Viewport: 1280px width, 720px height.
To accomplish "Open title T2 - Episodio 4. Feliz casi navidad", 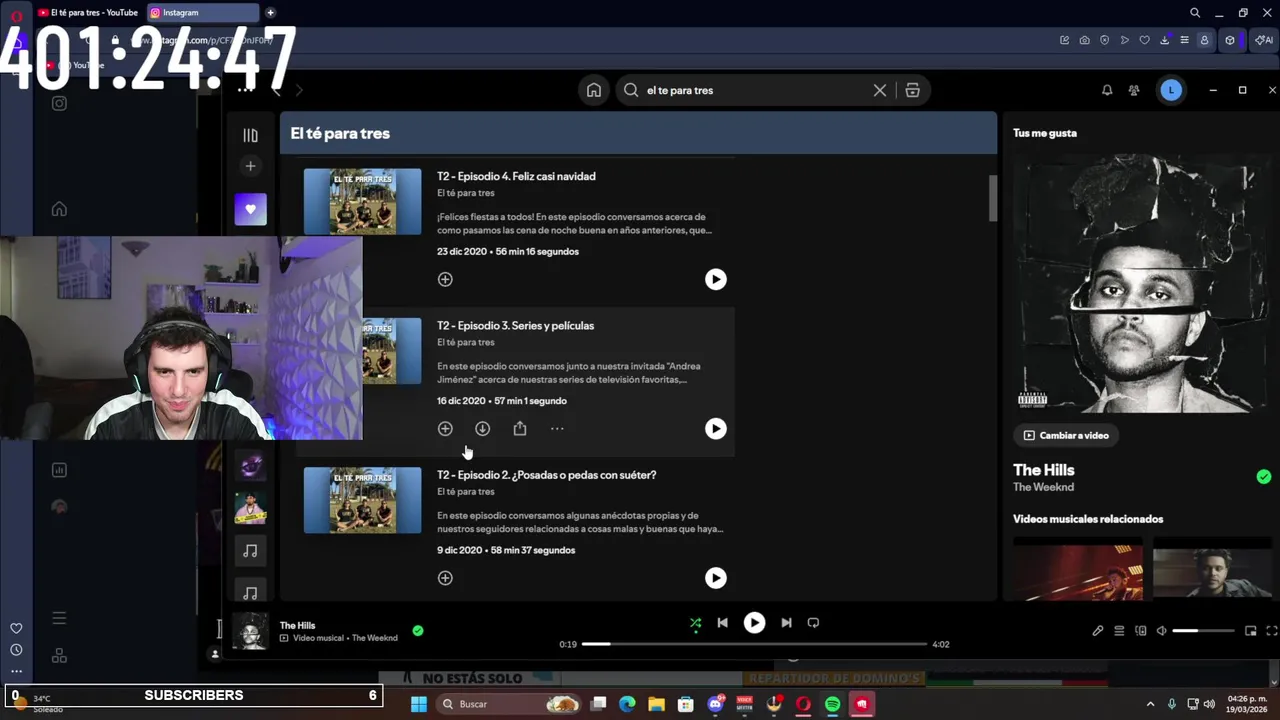I will [516, 176].
